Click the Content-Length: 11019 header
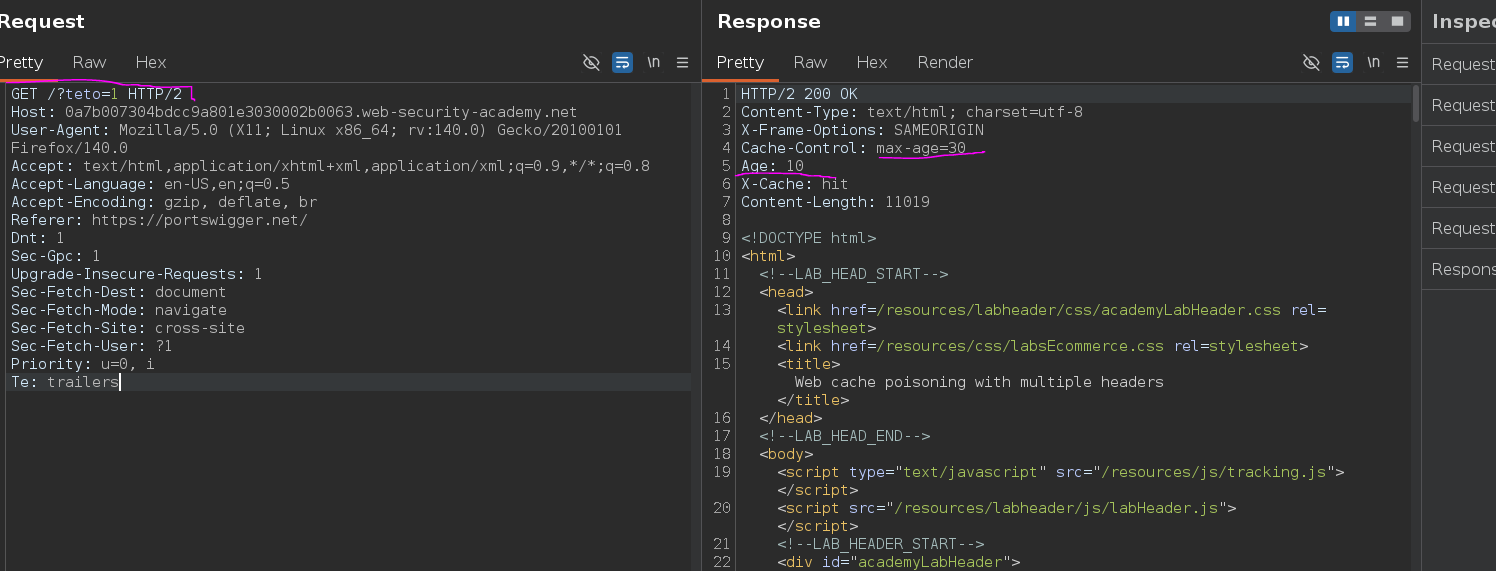This screenshot has width=1496, height=571. (835, 202)
